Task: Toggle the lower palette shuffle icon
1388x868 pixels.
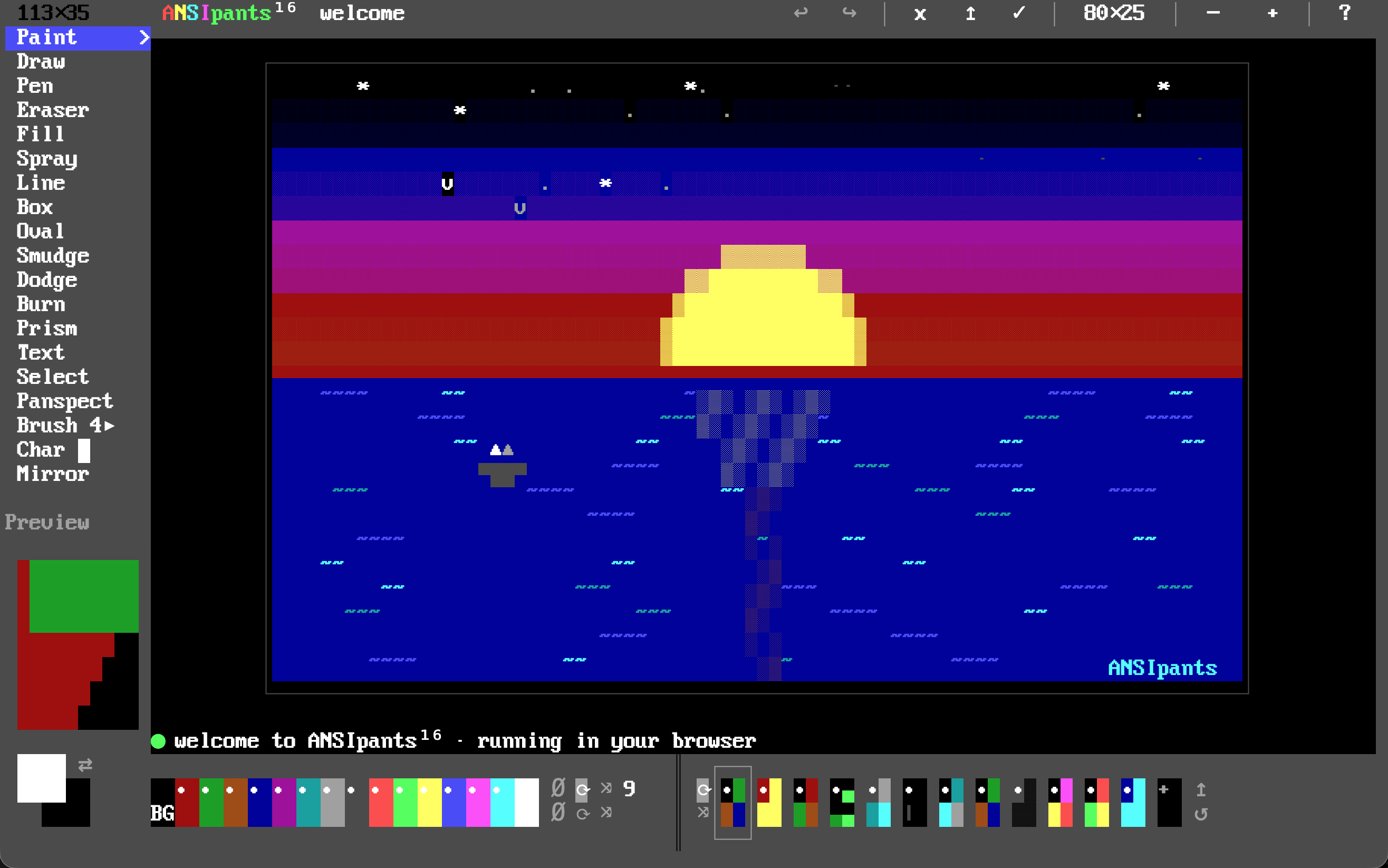Action: coord(606,812)
